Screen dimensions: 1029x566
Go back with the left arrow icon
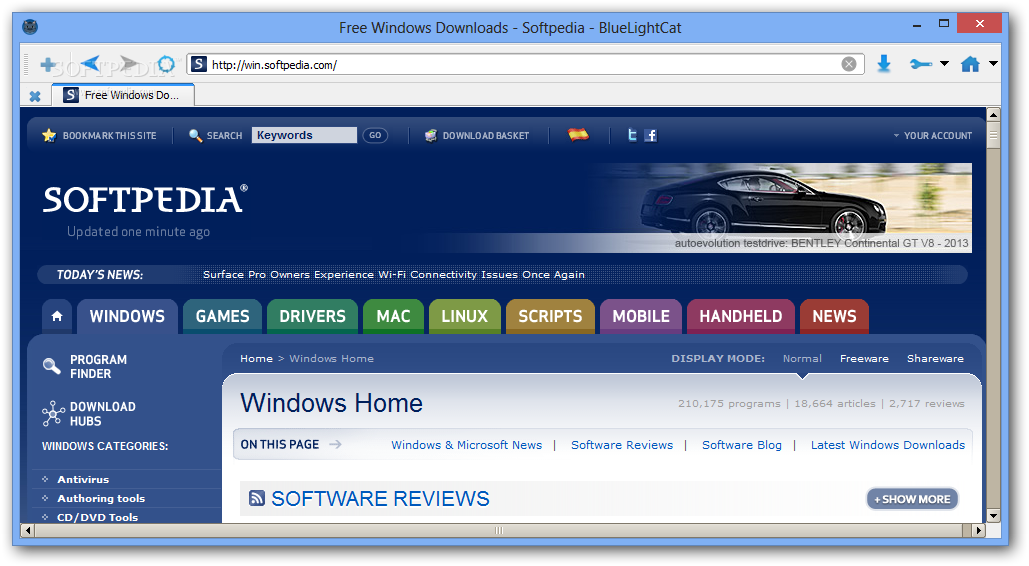click(x=91, y=64)
